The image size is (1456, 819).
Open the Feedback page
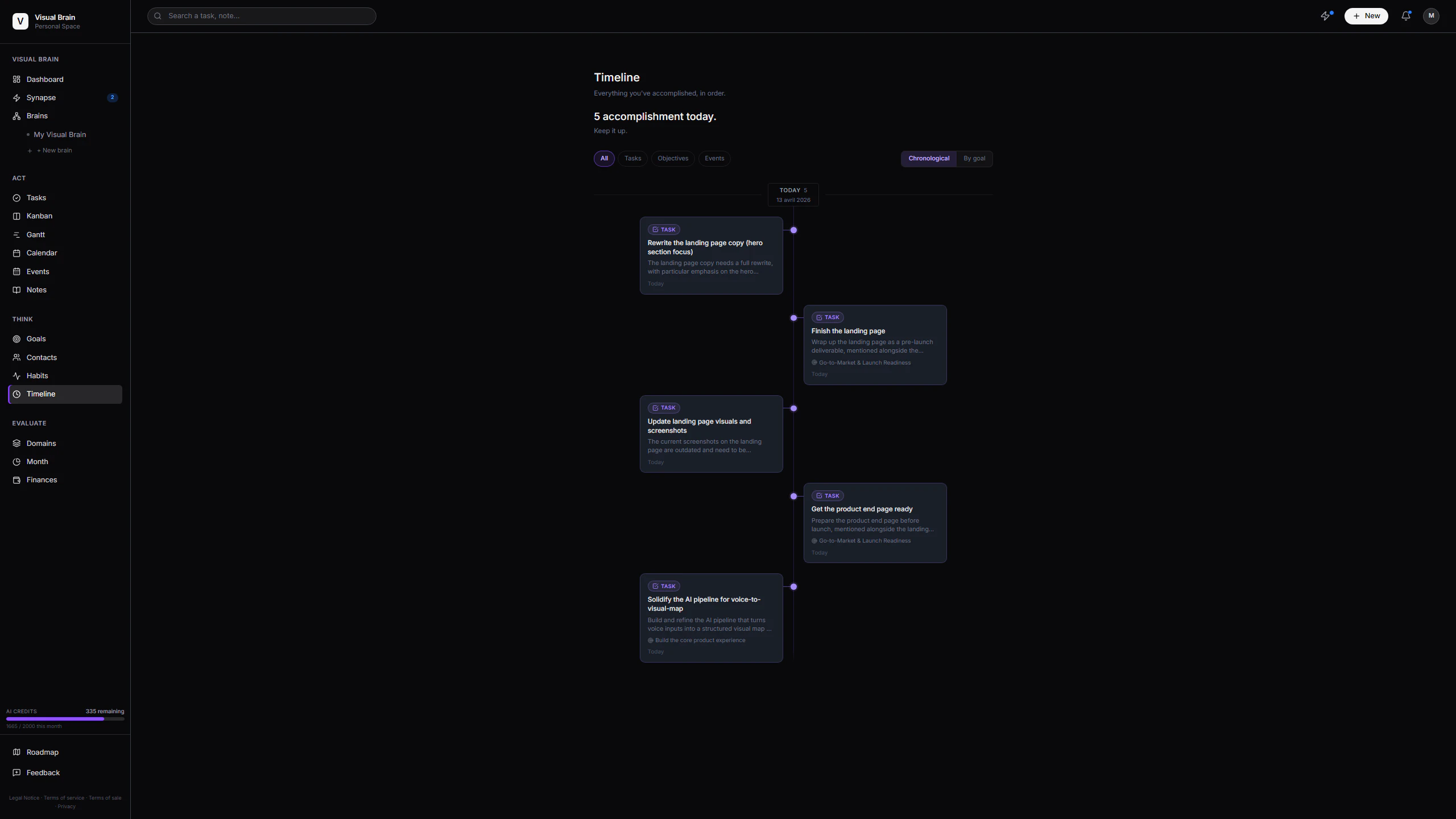[x=42, y=772]
